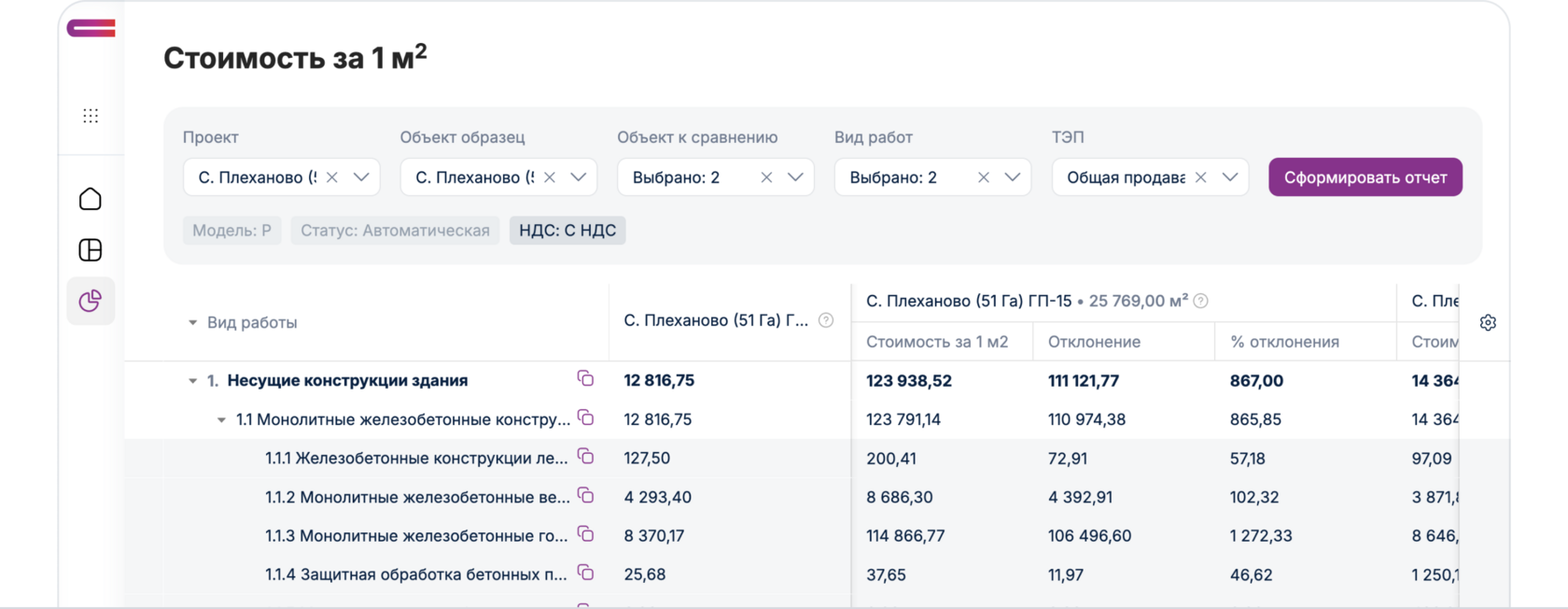Image resolution: width=1568 pixels, height=609 pixels.
Task: Open the home page from sidebar
Action: point(91,199)
